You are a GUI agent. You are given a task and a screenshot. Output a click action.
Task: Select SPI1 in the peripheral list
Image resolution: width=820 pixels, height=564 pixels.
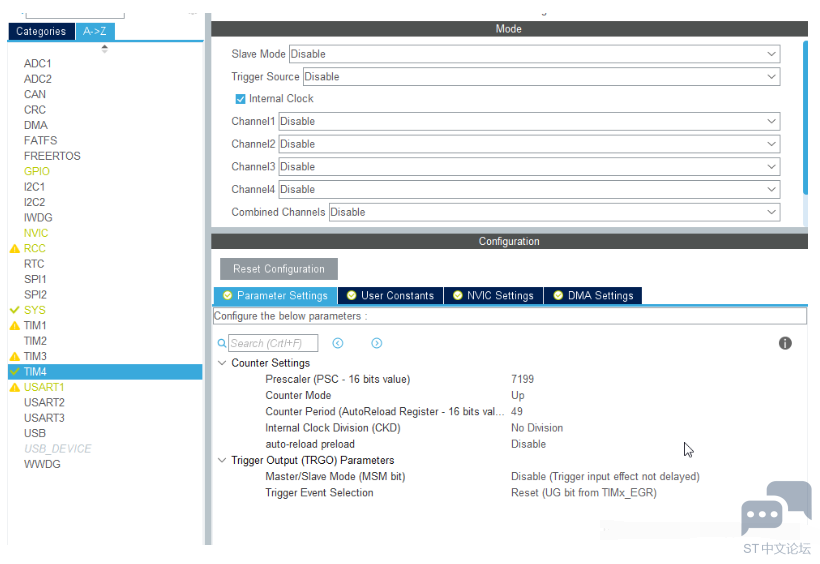coord(35,279)
